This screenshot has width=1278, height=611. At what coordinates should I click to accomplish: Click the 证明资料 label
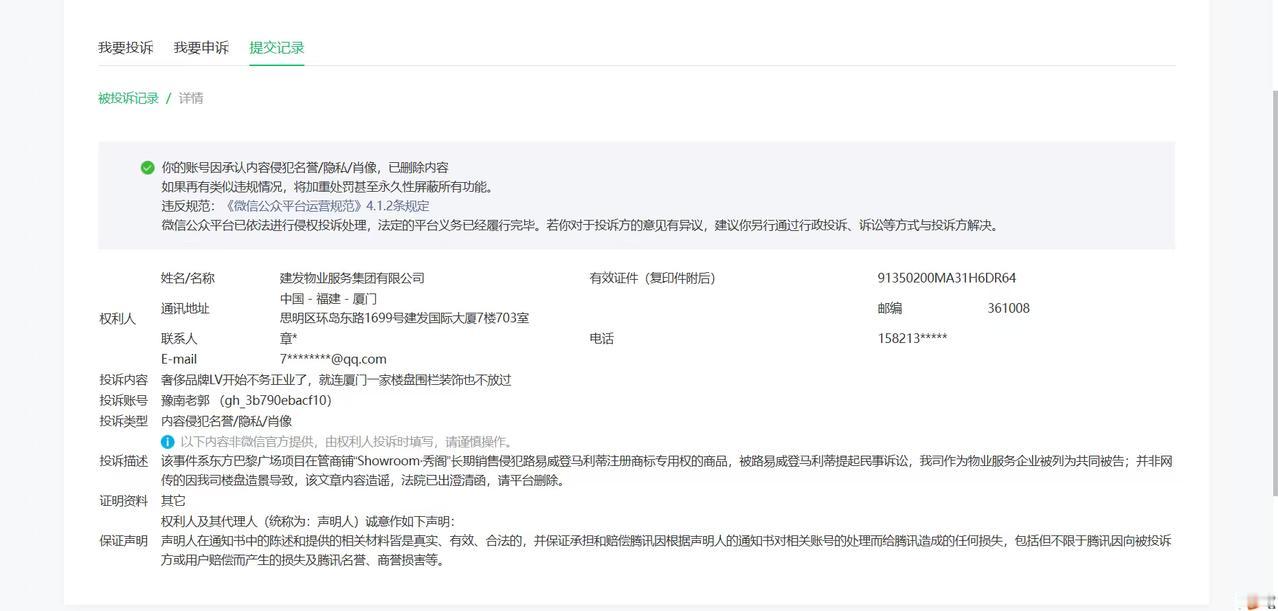tap(123, 500)
